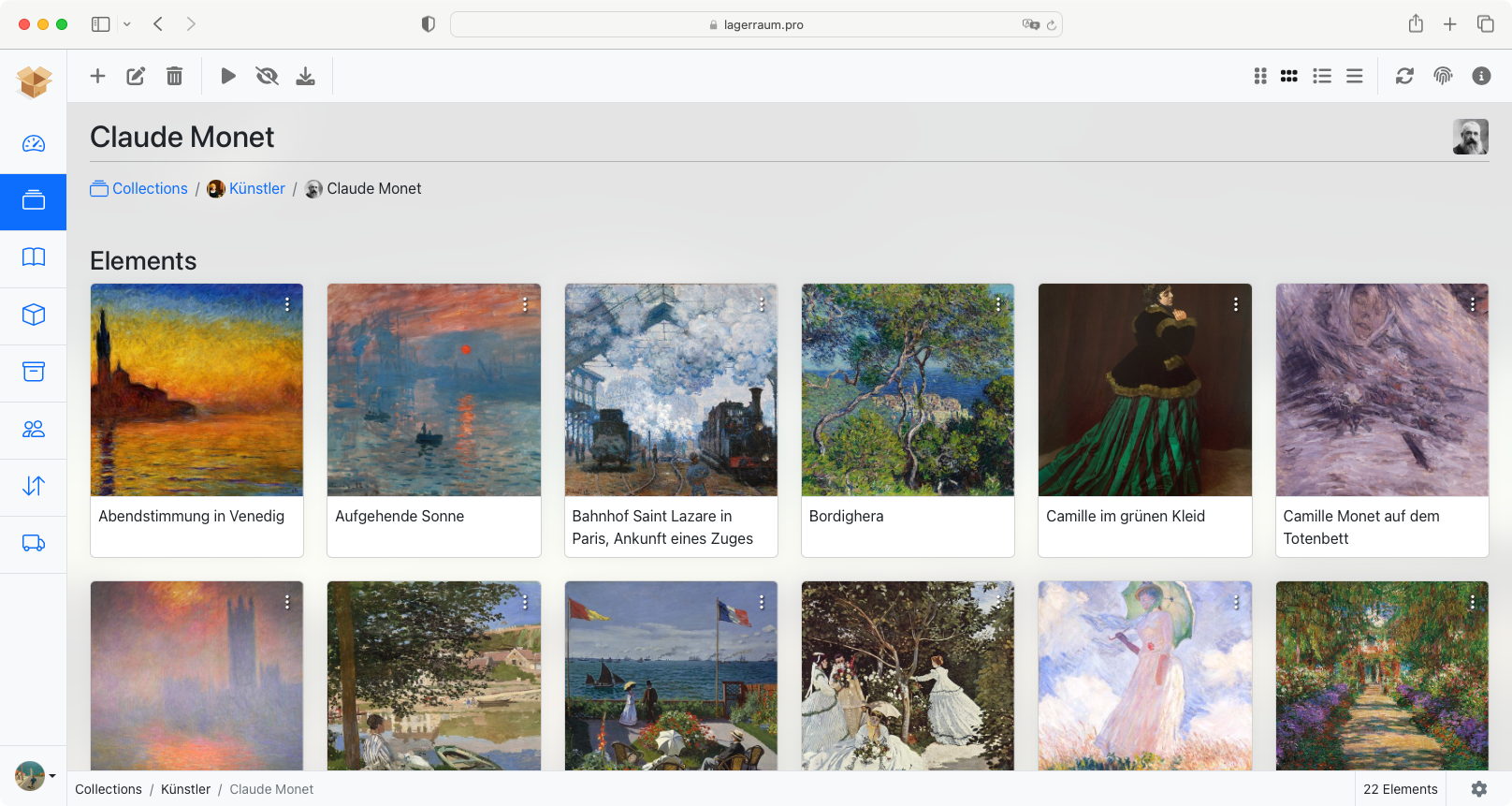Click Künstler in bottom status breadcrumb
Screen dimensions: 1512x806
185,789
